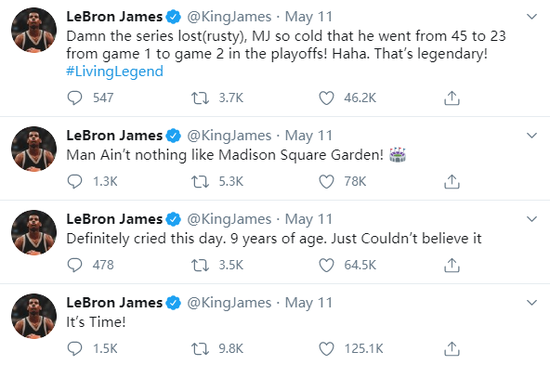
Task: Like the #LivingLegend tweet
Action: coord(326,98)
